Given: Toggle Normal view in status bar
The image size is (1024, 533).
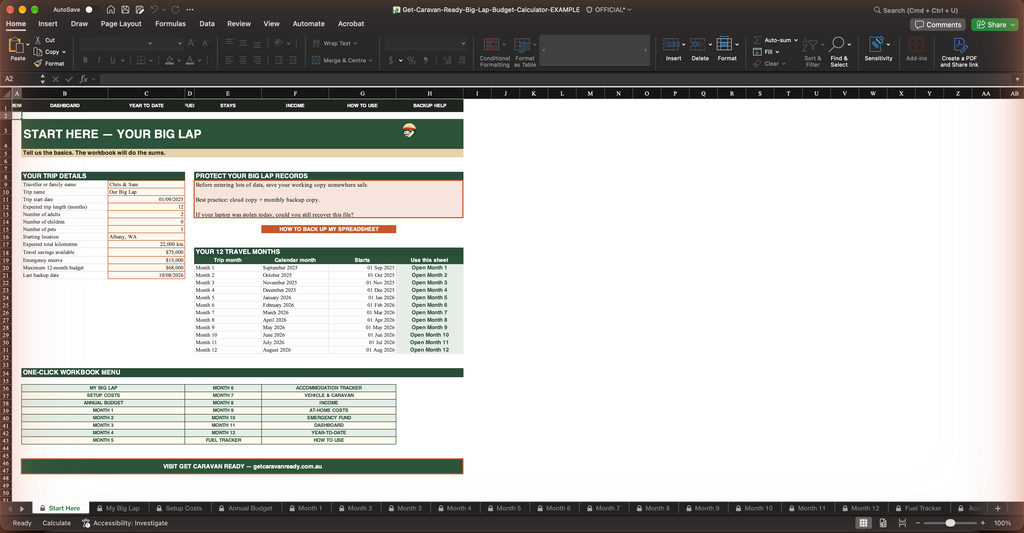Looking at the screenshot, I should [x=863, y=523].
